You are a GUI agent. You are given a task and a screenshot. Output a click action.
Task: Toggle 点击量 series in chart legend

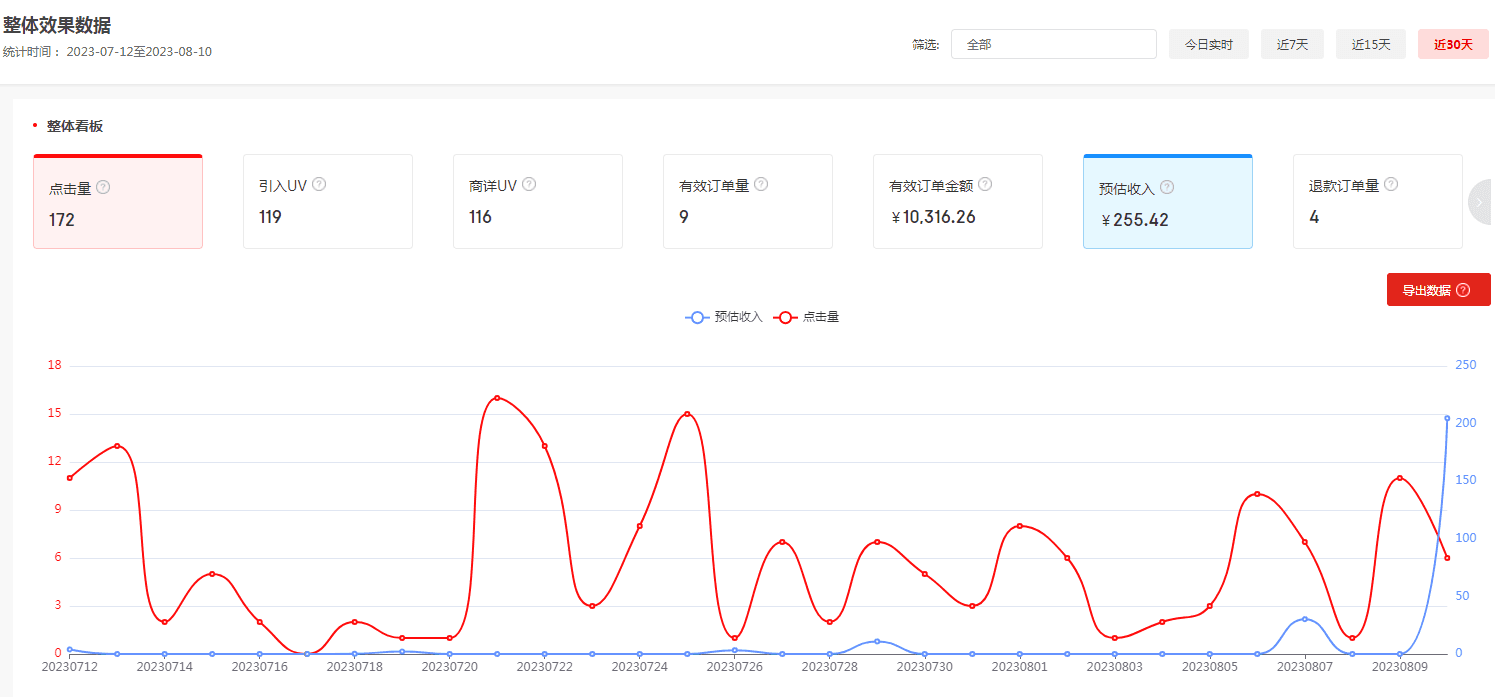pos(807,317)
